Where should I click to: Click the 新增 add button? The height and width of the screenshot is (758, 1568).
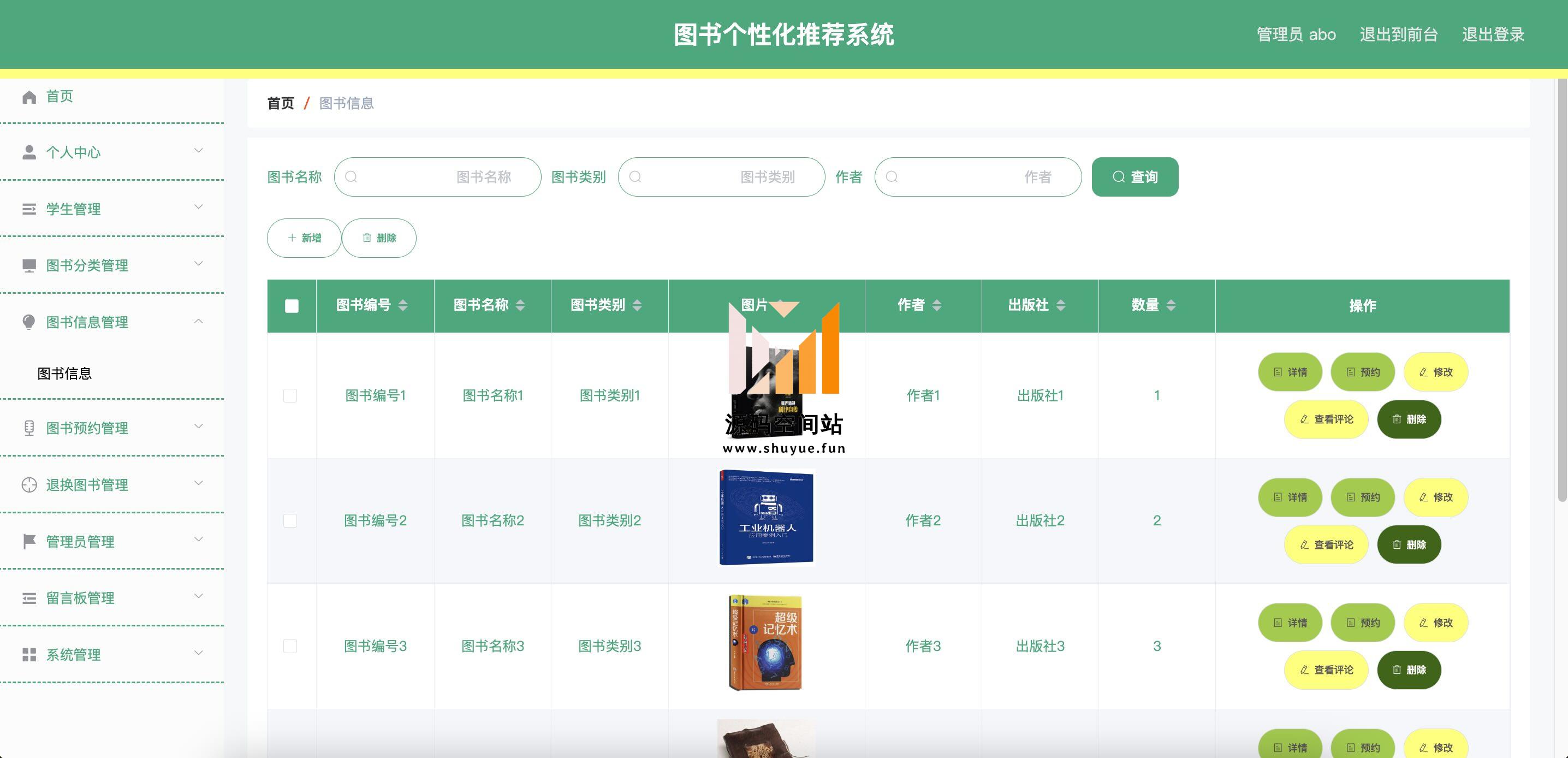(304, 238)
